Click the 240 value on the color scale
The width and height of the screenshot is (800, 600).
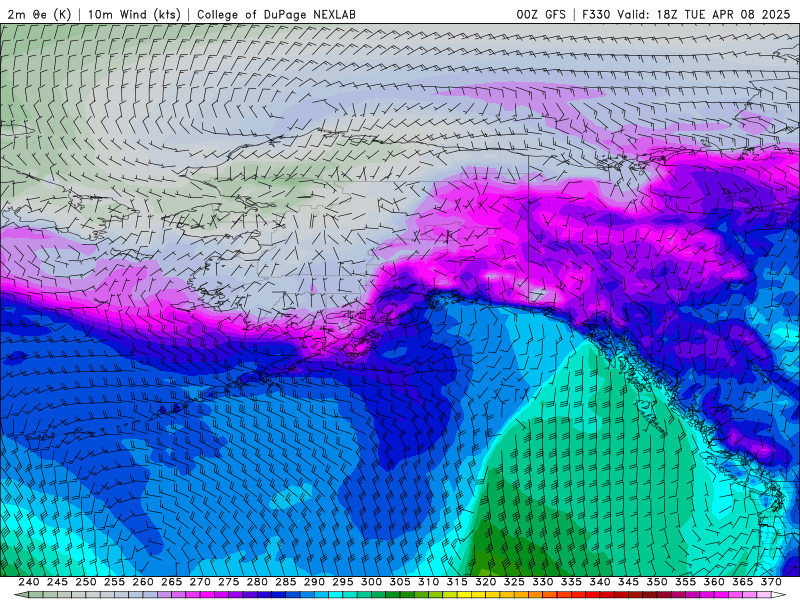(x=29, y=582)
